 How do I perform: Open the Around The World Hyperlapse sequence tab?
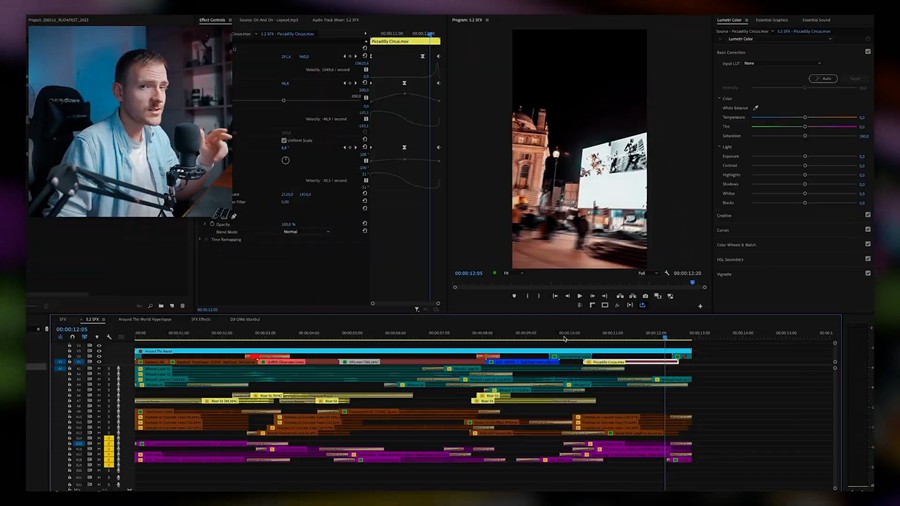[145, 319]
